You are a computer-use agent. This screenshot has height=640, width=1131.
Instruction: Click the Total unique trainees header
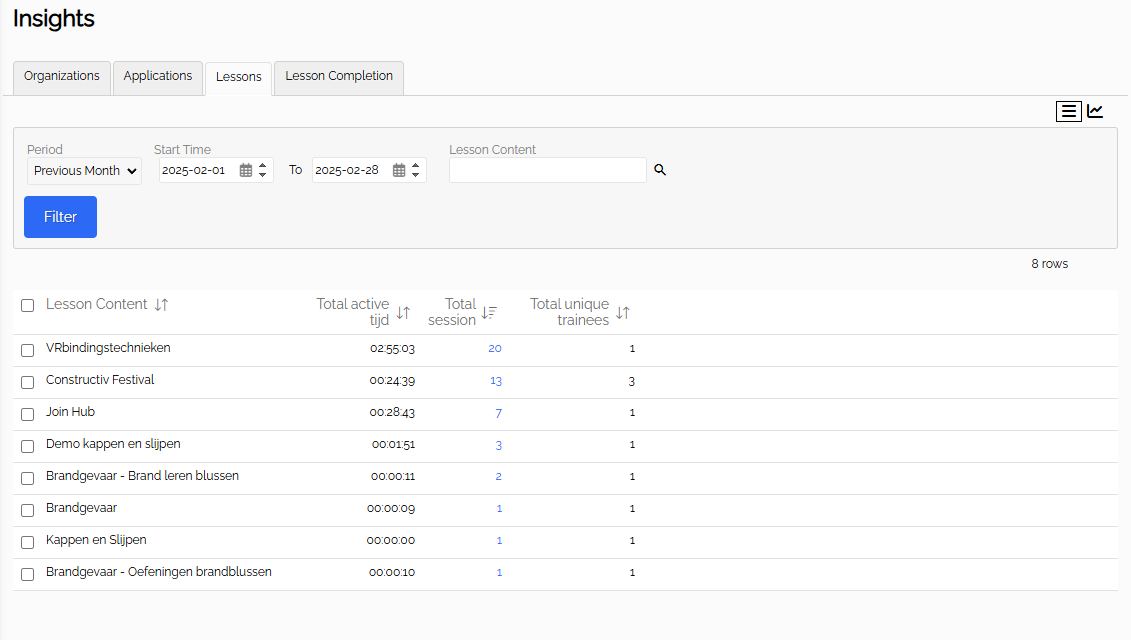coord(569,312)
